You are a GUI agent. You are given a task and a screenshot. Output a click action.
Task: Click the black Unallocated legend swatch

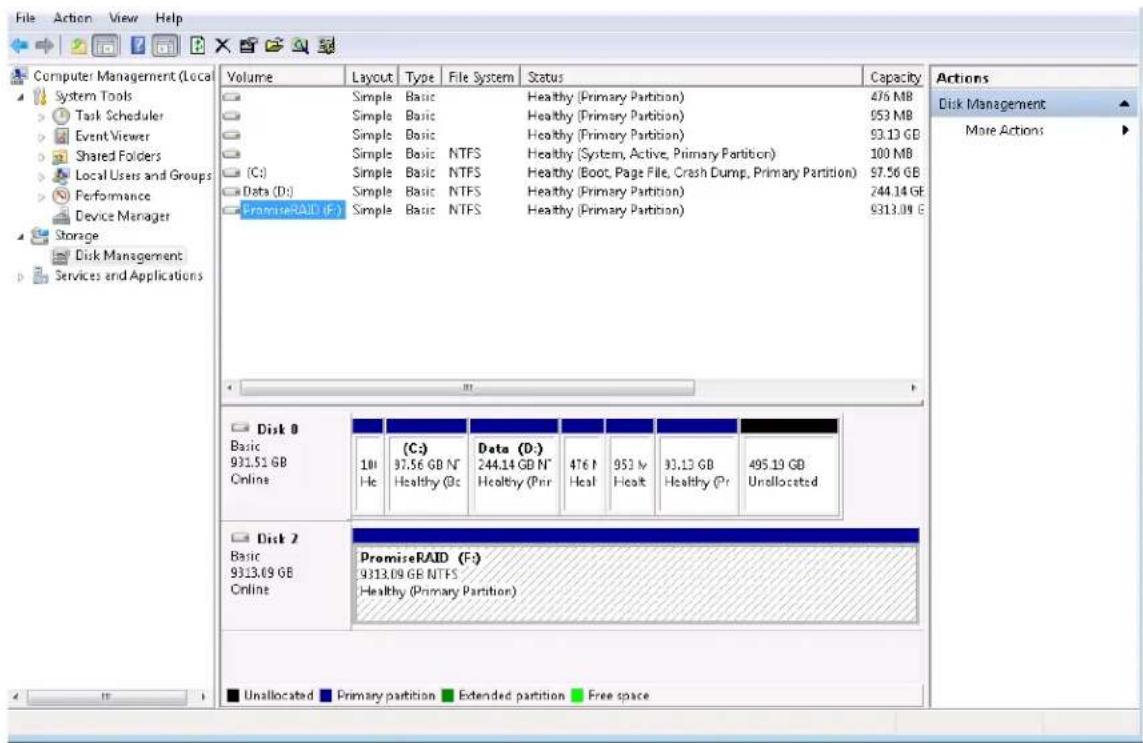click(x=233, y=695)
